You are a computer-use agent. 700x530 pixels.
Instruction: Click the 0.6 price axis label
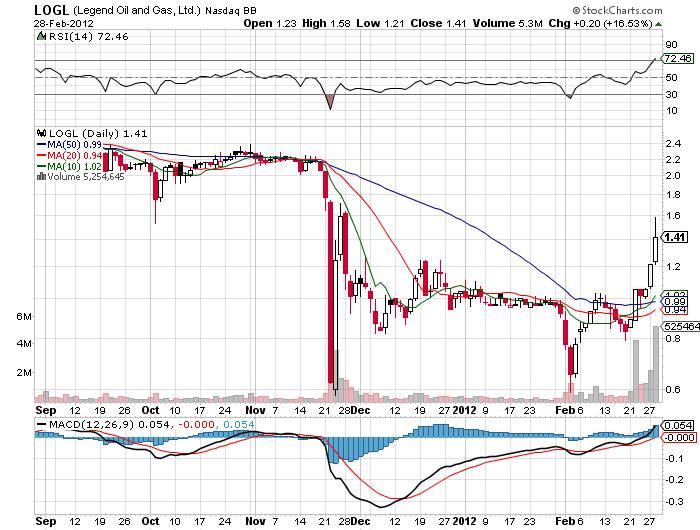(673, 389)
